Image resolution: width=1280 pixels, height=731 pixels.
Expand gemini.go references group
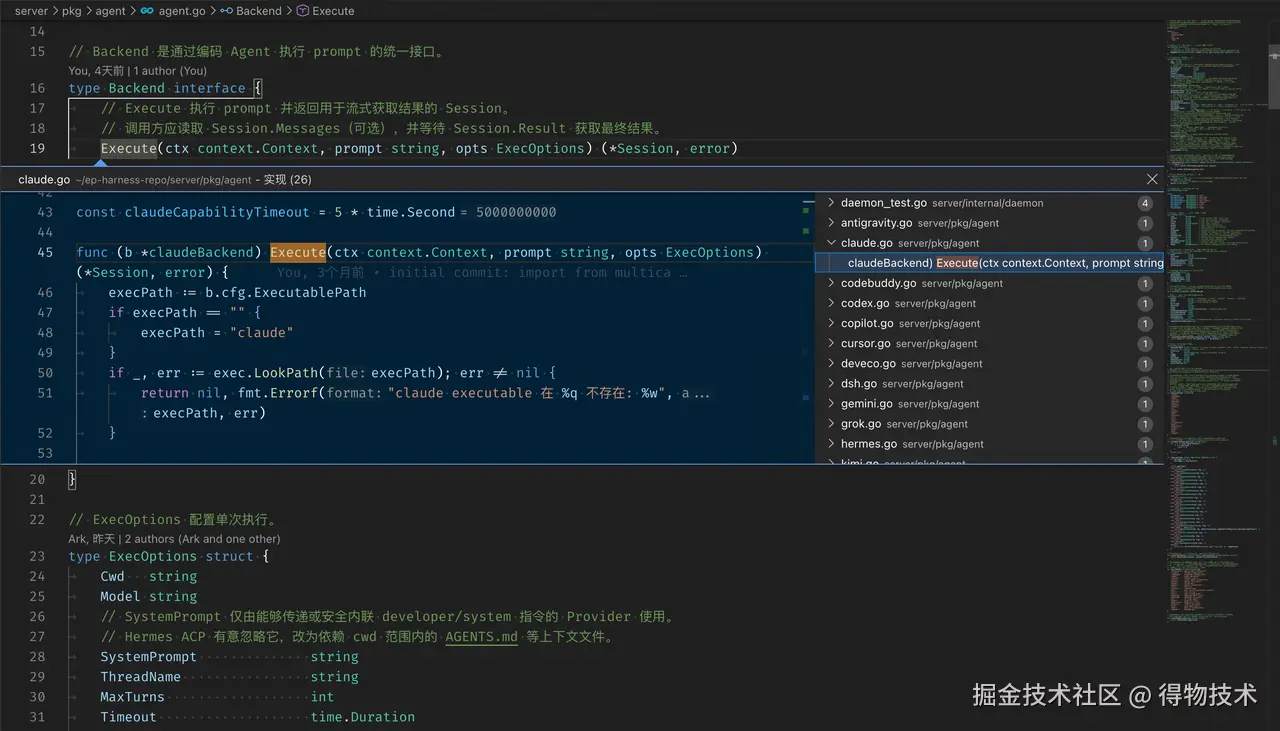pyautogui.click(x=831, y=403)
